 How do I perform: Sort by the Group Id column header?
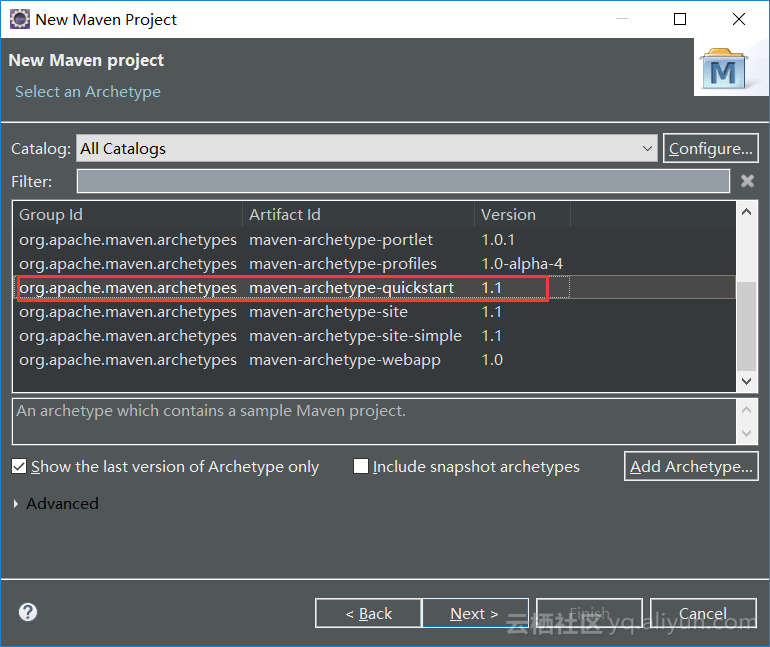tap(128, 215)
